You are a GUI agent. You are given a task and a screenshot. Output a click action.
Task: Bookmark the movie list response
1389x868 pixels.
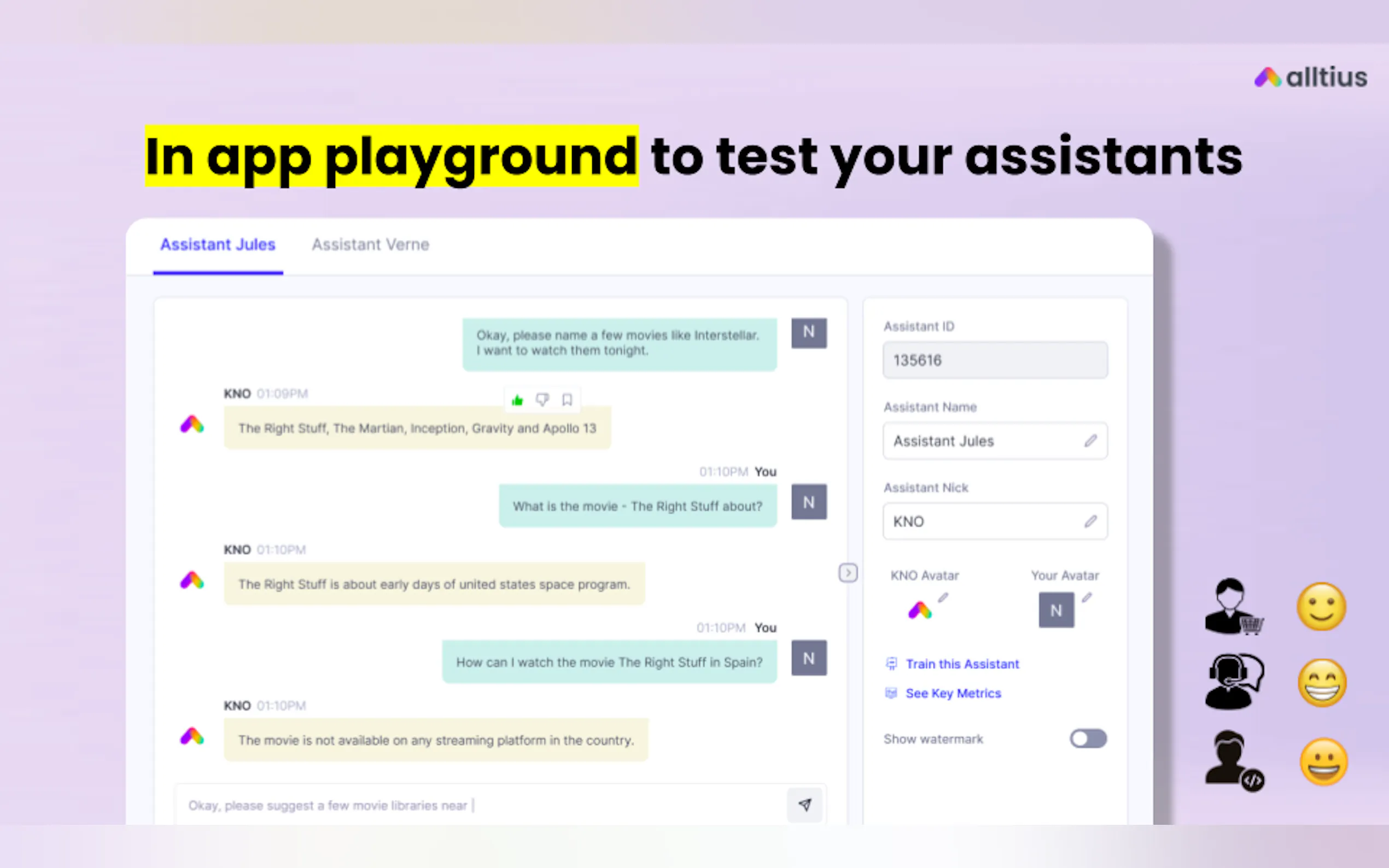[x=567, y=400]
